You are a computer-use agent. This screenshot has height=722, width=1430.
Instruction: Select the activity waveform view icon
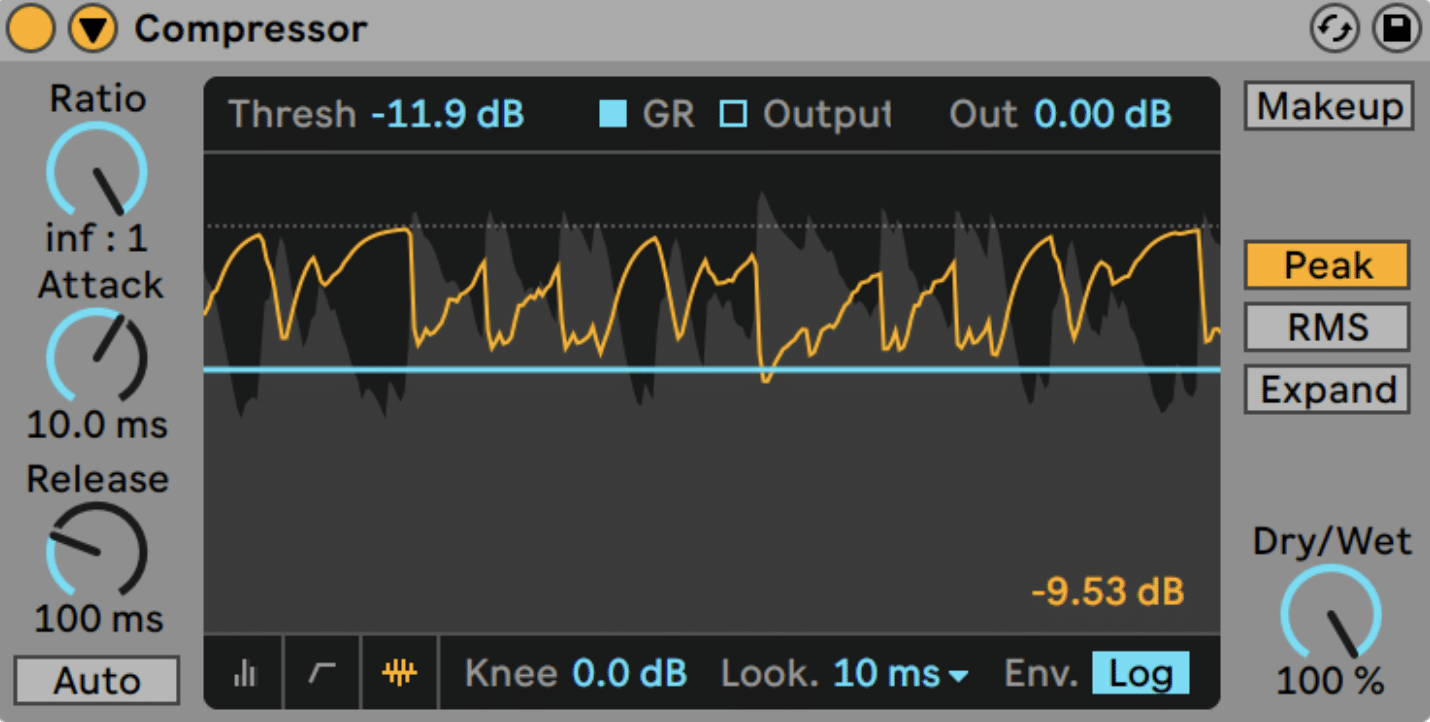400,675
